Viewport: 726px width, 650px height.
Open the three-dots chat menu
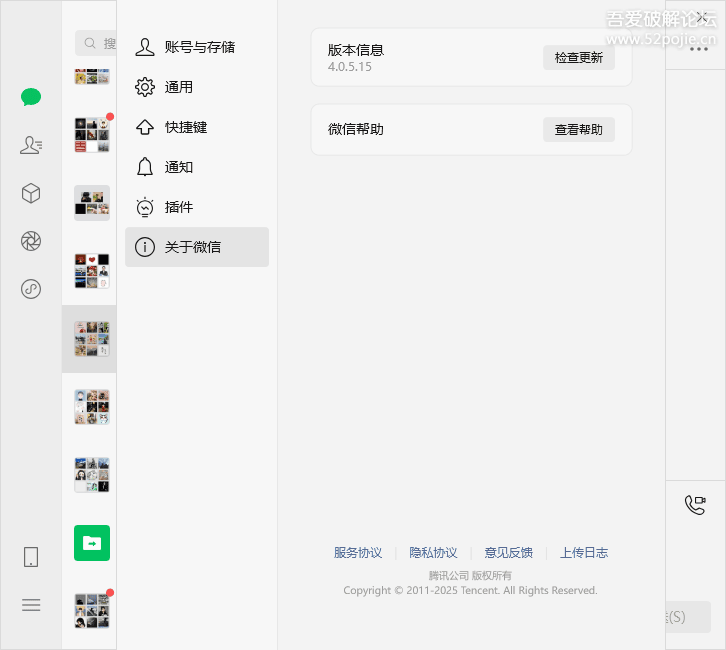[699, 49]
